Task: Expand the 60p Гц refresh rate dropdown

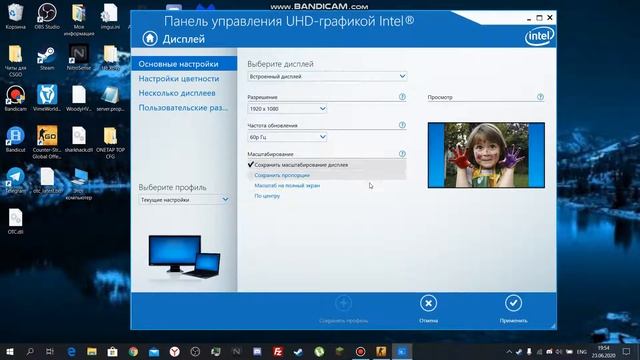Action: pos(287,137)
